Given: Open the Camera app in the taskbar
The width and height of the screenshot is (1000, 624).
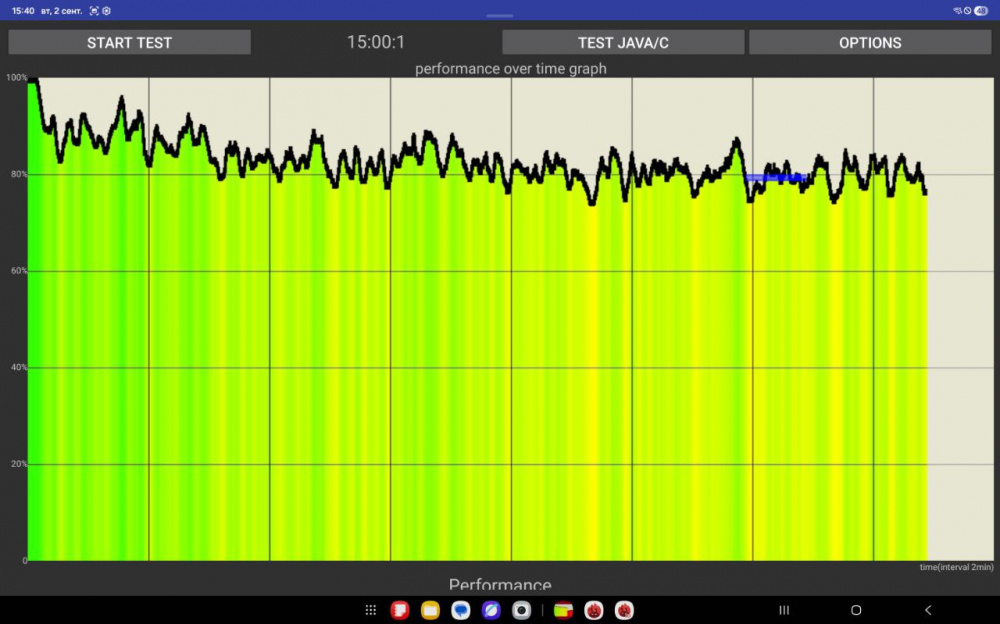Looking at the screenshot, I should click(521, 610).
